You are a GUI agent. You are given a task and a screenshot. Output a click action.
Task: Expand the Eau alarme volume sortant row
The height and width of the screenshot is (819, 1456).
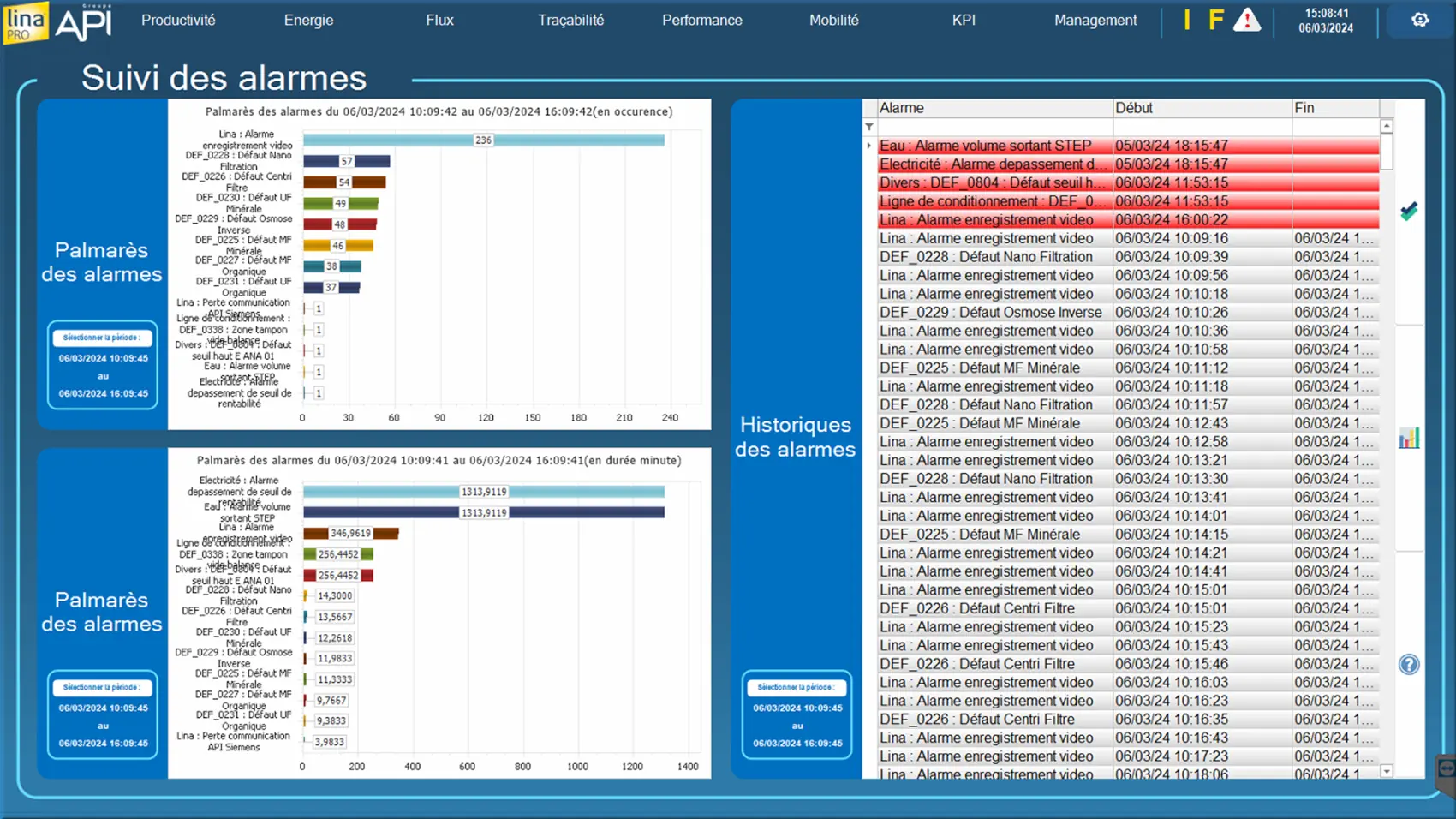click(x=869, y=146)
